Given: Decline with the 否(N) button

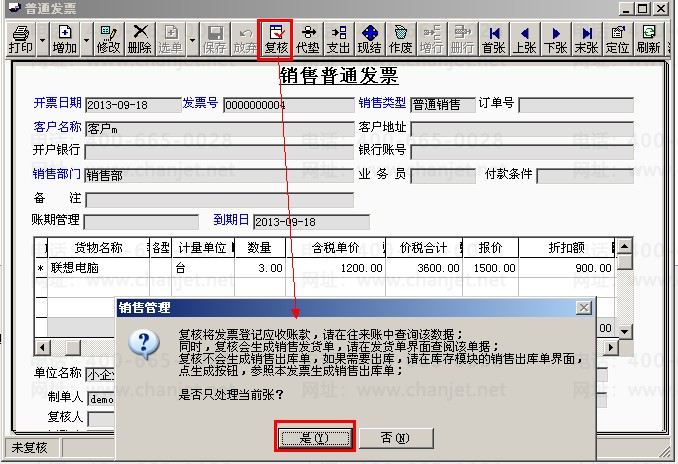Looking at the screenshot, I should (396, 438).
